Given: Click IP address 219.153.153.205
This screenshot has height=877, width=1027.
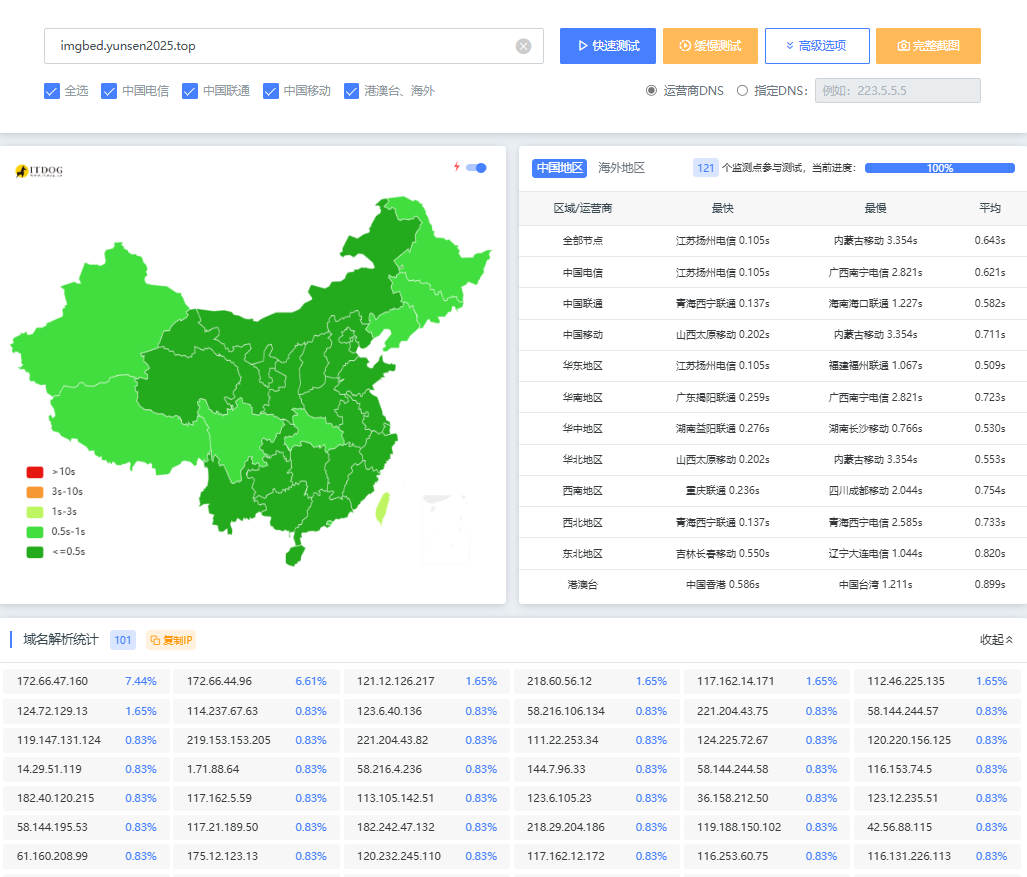Looking at the screenshot, I should [229, 740].
